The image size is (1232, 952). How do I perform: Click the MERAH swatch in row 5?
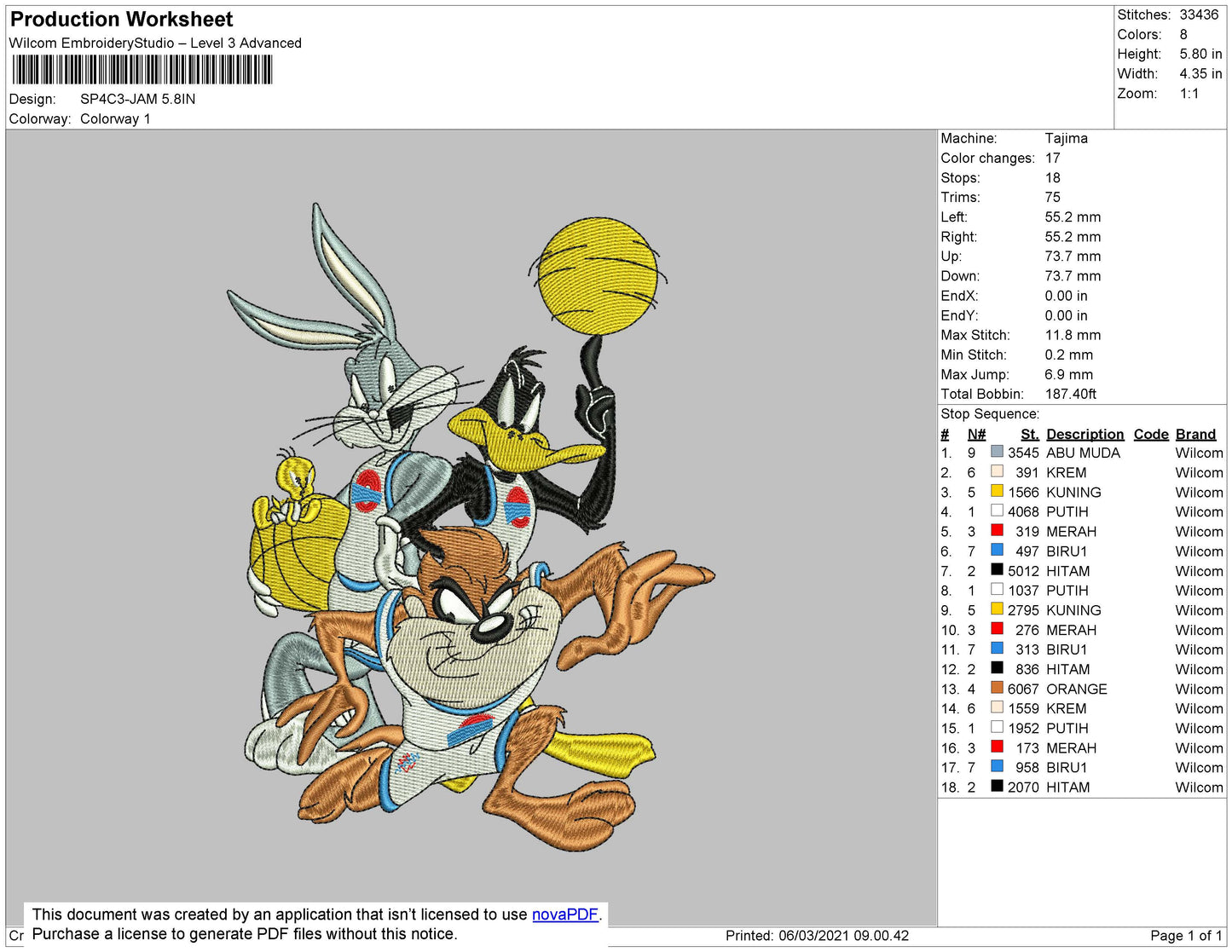pyautogui.click(x=997, y=530)
